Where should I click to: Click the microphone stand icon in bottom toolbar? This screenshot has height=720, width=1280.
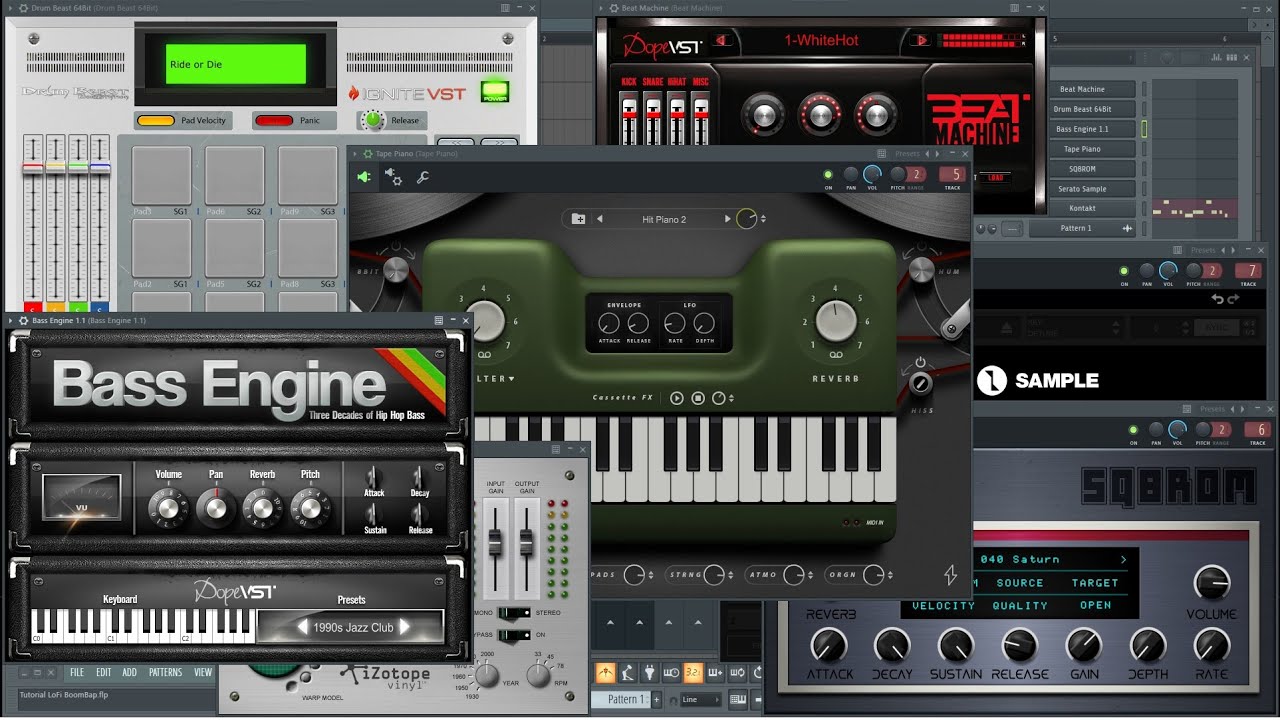(627, 673)
